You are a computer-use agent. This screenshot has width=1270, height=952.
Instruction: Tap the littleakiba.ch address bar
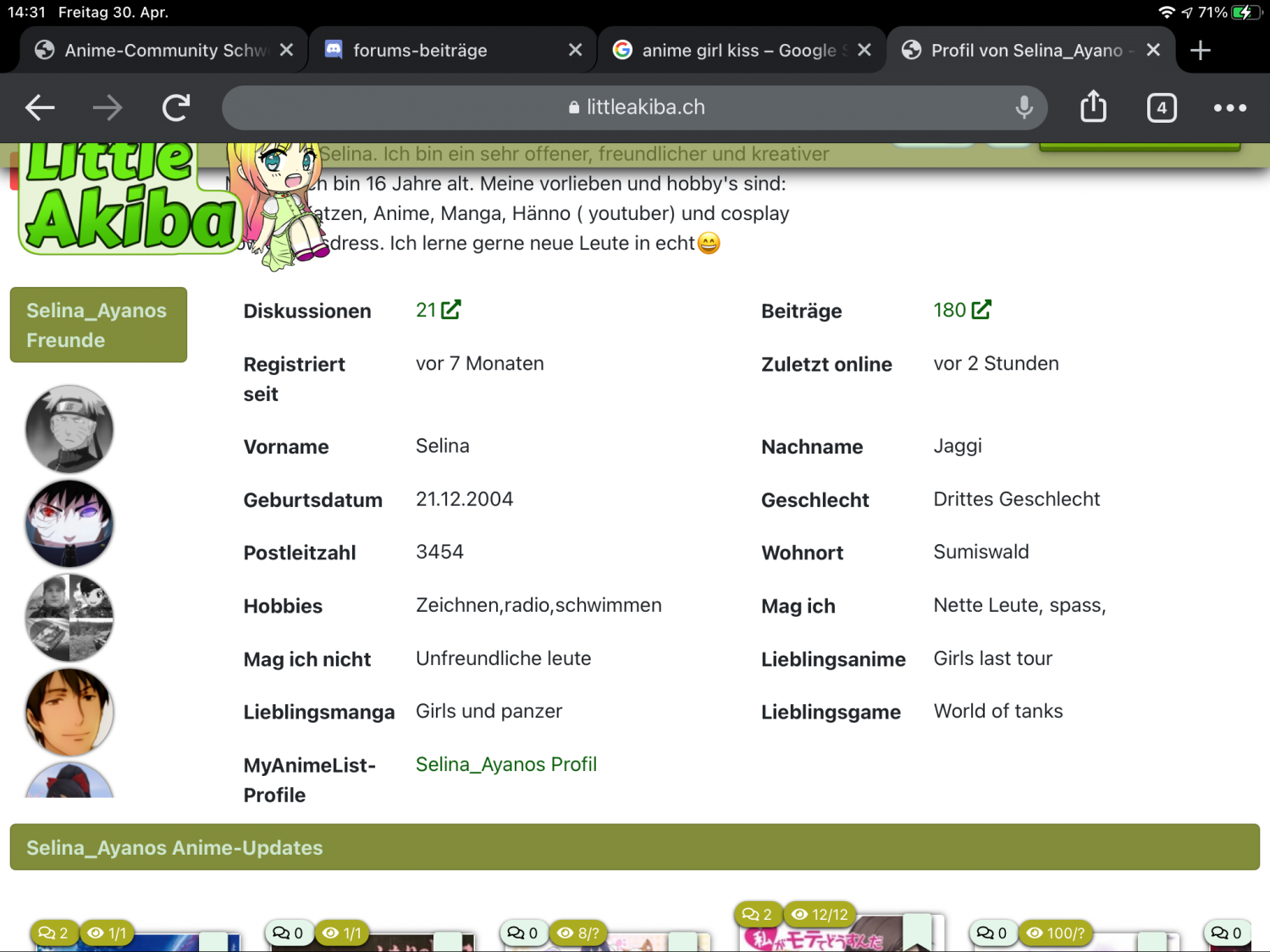pyautogui.click(x=635, y=107)
